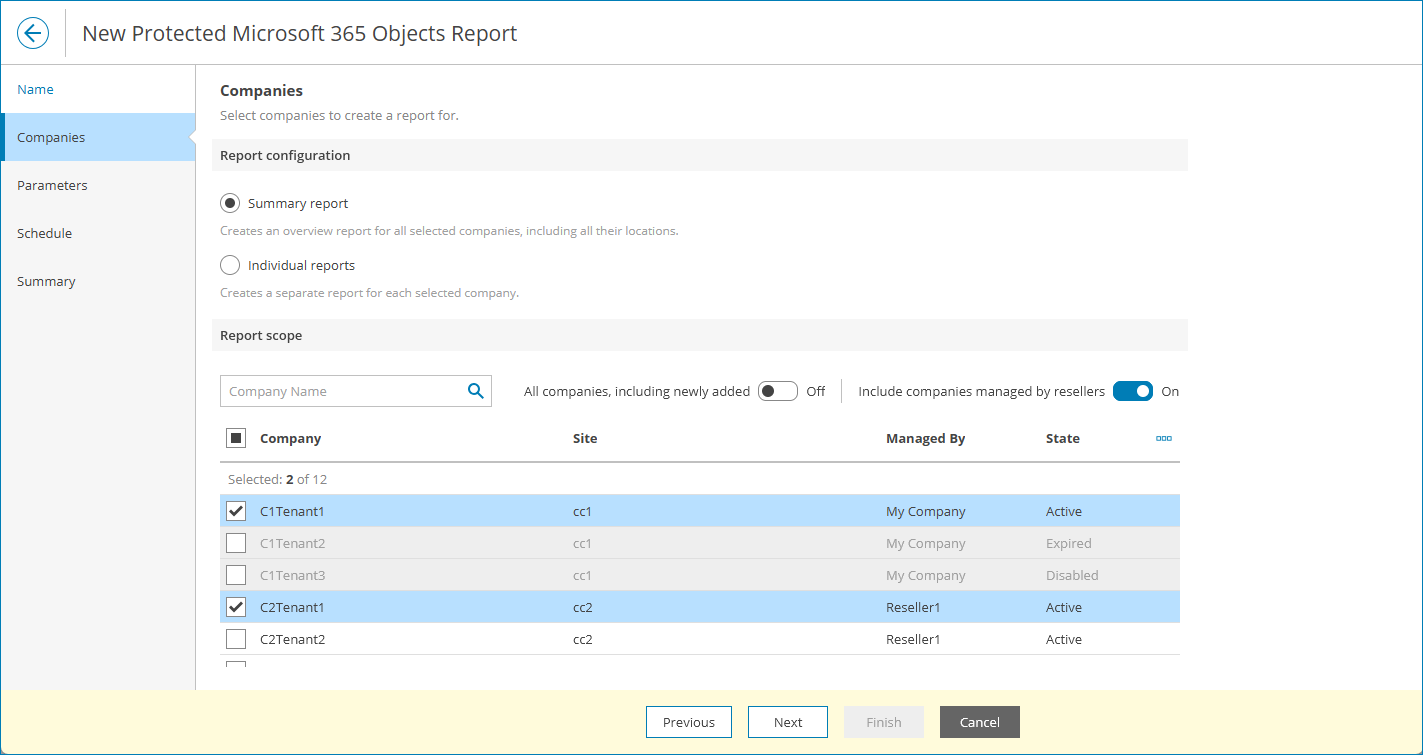The height and width of the screenshot is (755, 1423).
Task: Click the Disabled state of C1Tenant3
Action: point(1072,575)
